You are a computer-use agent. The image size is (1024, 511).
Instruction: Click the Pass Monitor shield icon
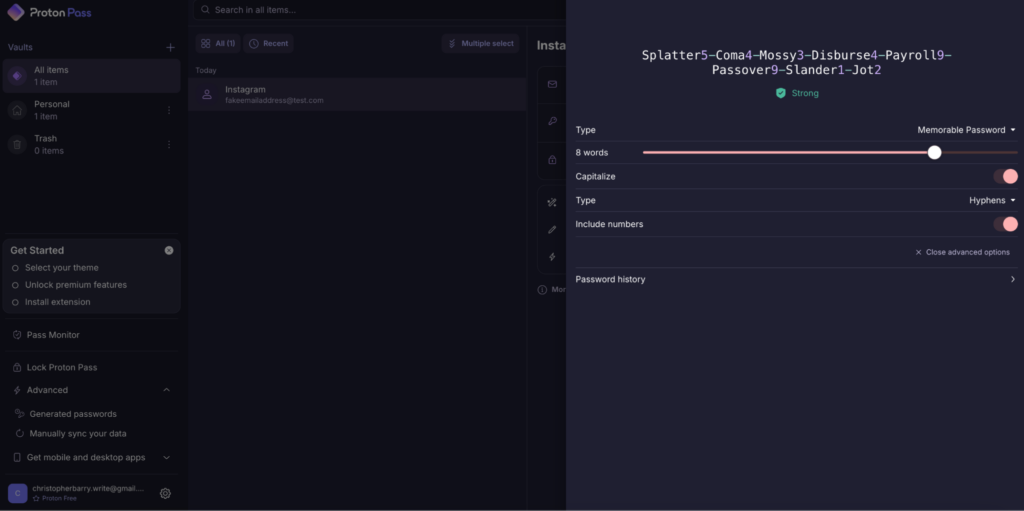[x=18, y=335]
